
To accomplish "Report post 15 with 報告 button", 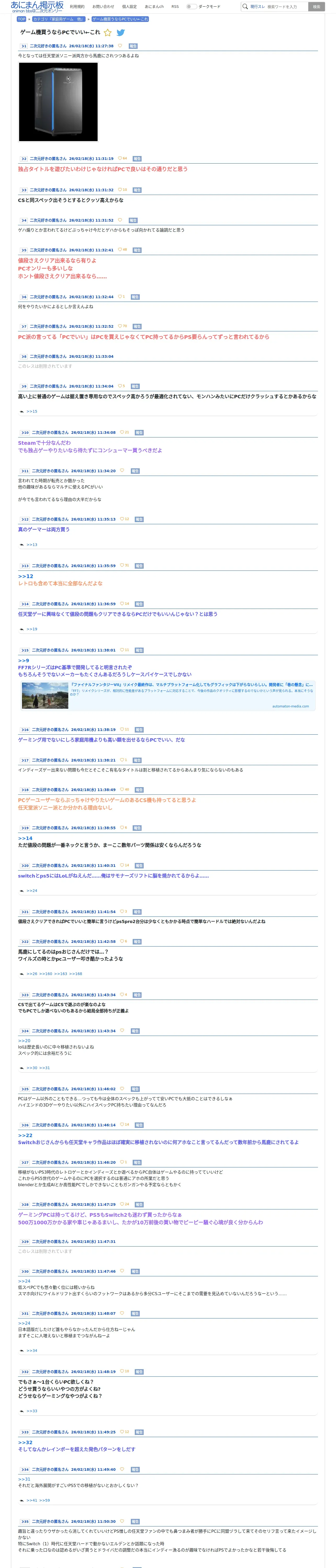I will tap(139, 651).
